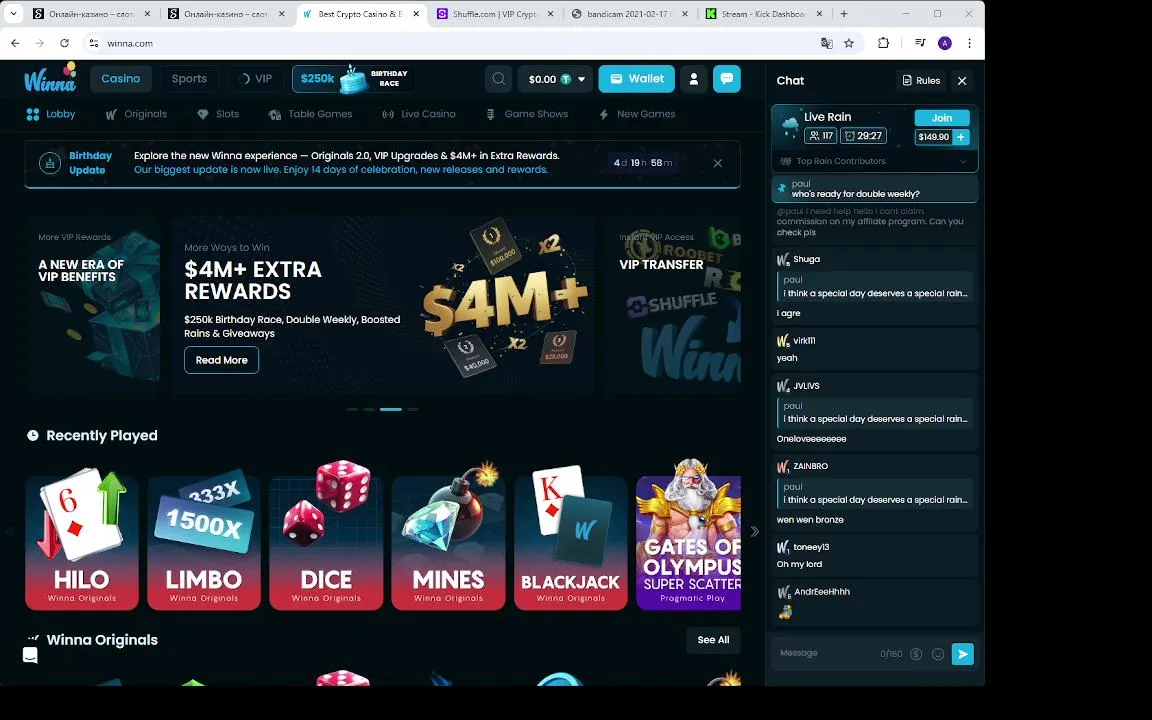Launch the DICE game
This screenshot has height=720, width=1152.
pyautogui.click(x=326, y=542)
